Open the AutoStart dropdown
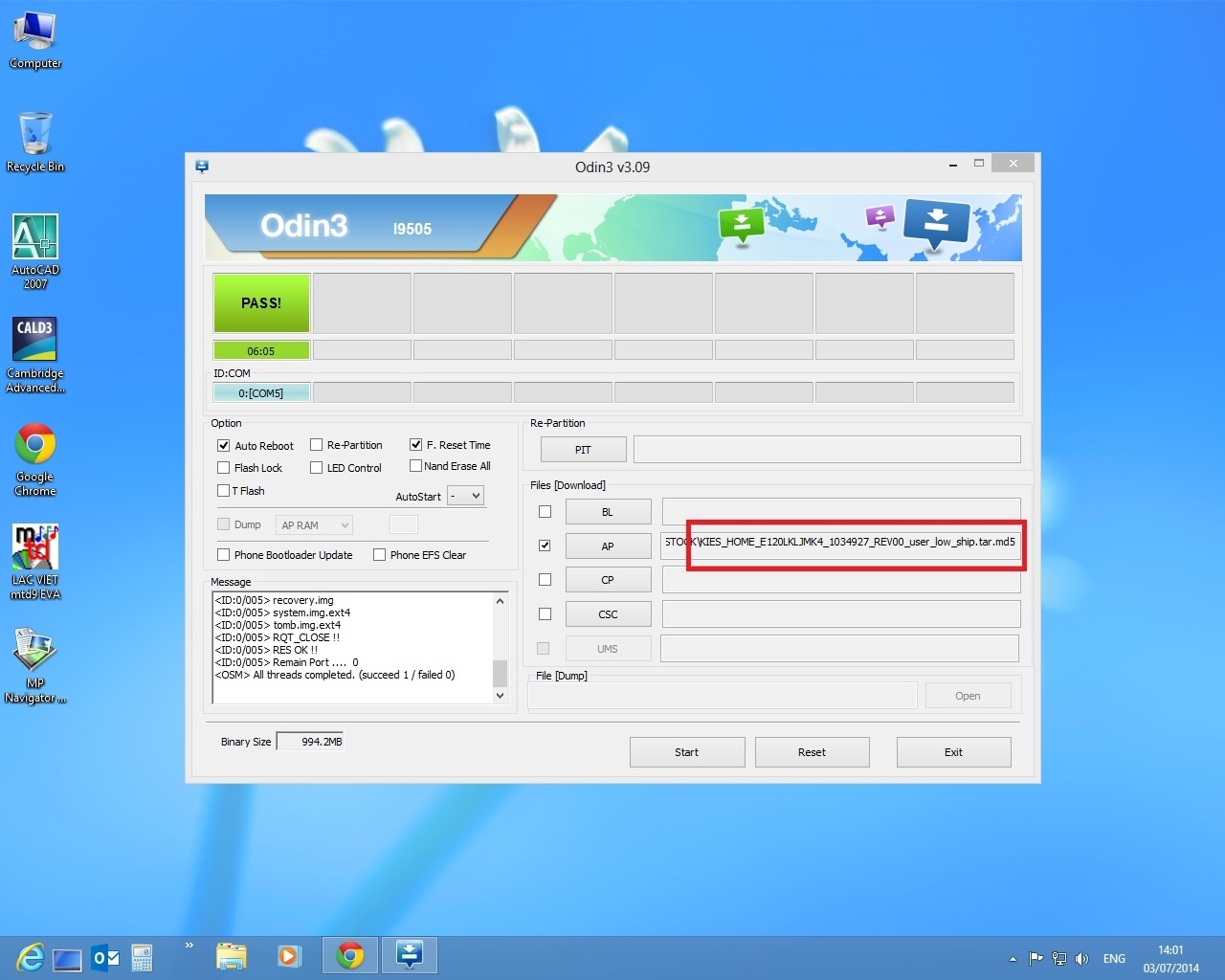The image size is (1225, 980). coord(466,496)
